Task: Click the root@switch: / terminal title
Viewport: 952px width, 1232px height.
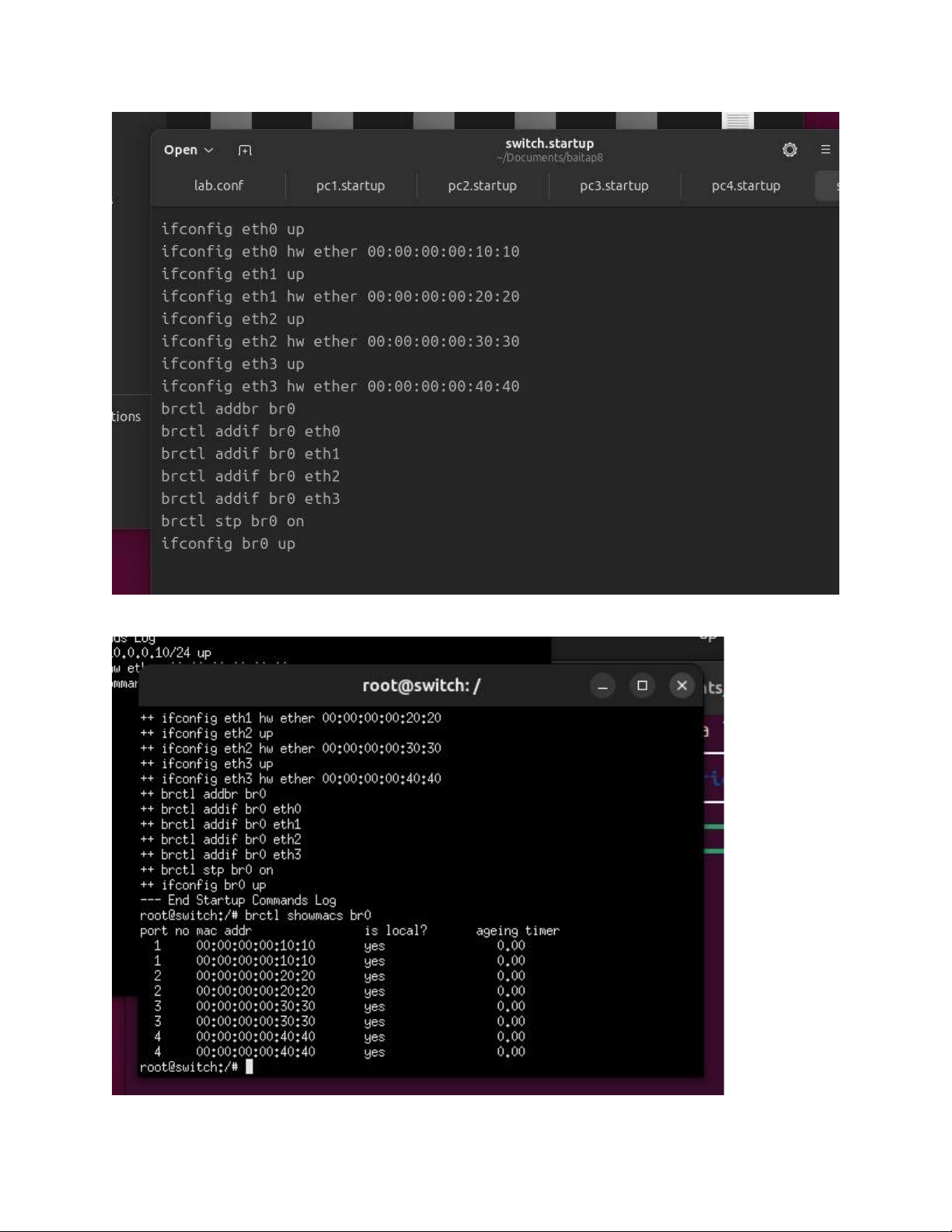Action: coord(421,686)
